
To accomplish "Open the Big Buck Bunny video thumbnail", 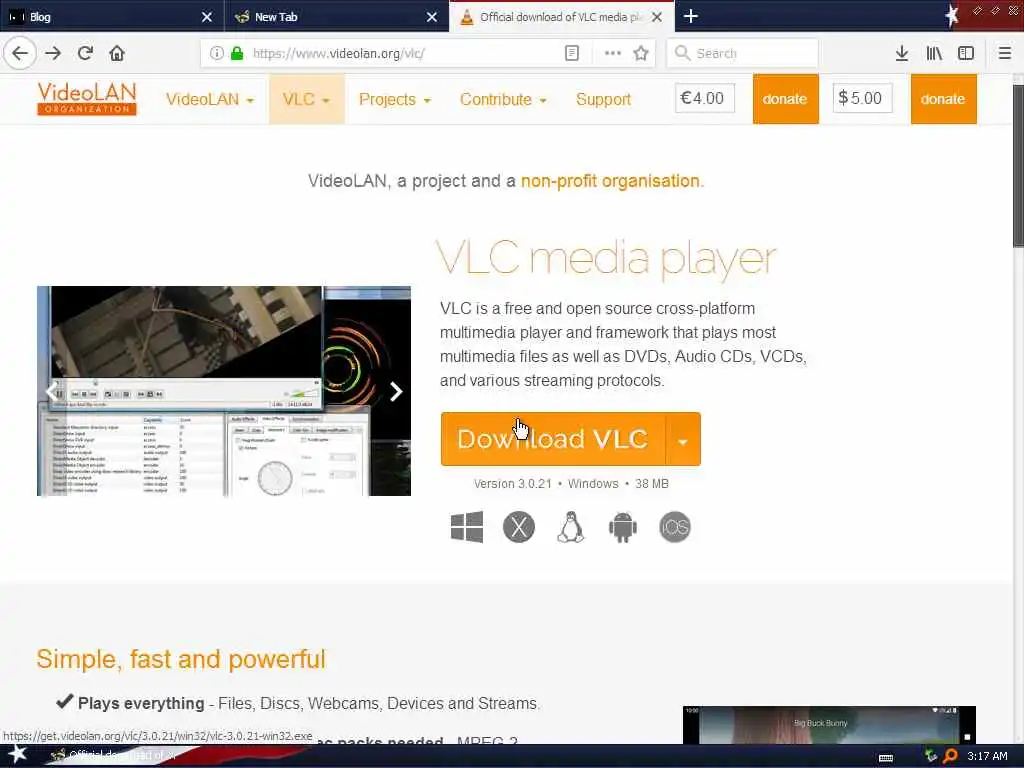I will pyautogui.click(x=829, y=725).
